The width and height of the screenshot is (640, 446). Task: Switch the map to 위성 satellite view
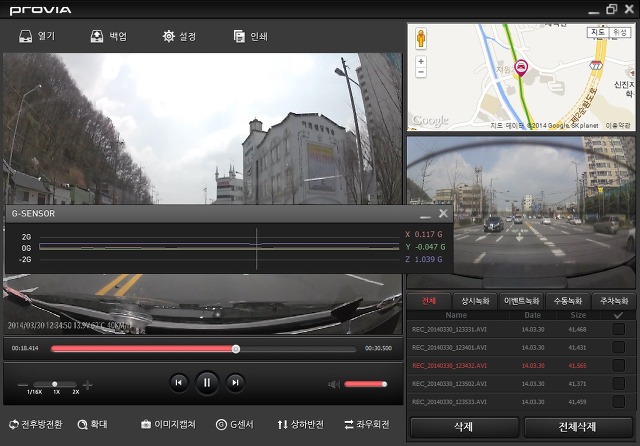click(x=620, y=32)
